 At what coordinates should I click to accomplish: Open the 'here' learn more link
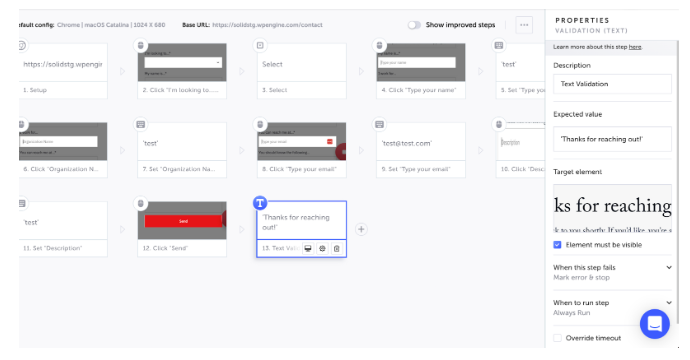tap(635, 47)
